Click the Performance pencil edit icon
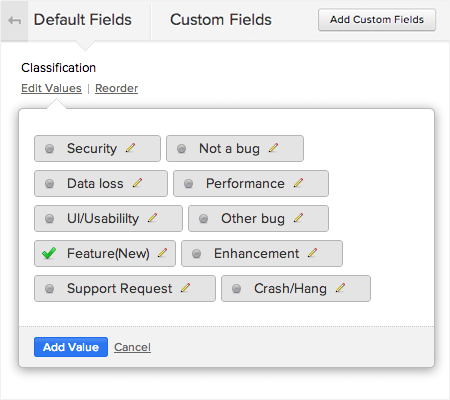This screenshot has height=400, width=450. pos(298,183)
